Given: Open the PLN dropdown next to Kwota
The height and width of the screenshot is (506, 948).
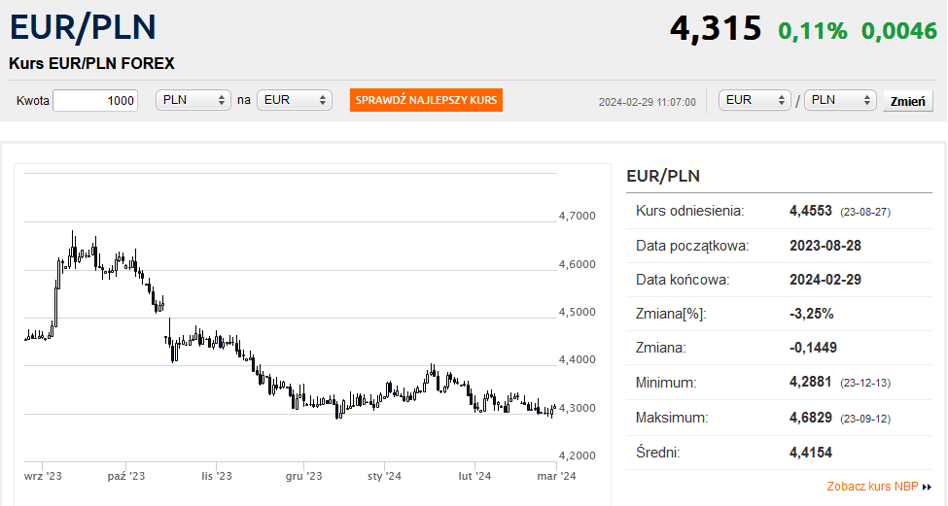Looking at the screenshot, I should 194,100.
